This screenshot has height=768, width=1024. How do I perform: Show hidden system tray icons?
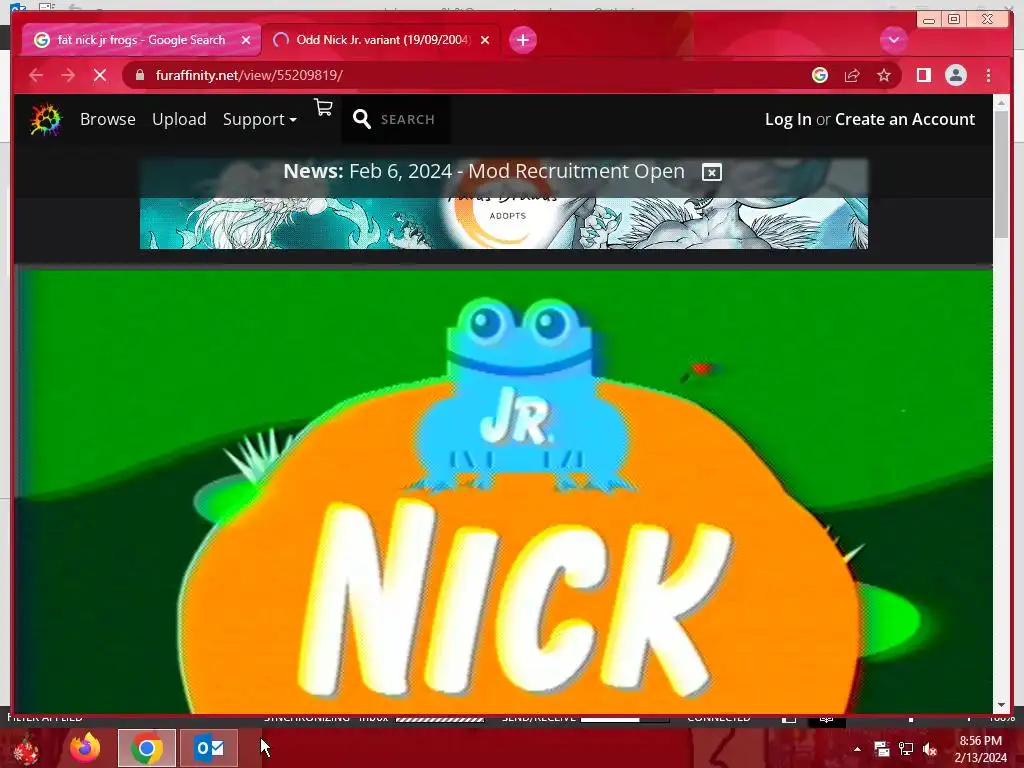(x=857, y=749)
